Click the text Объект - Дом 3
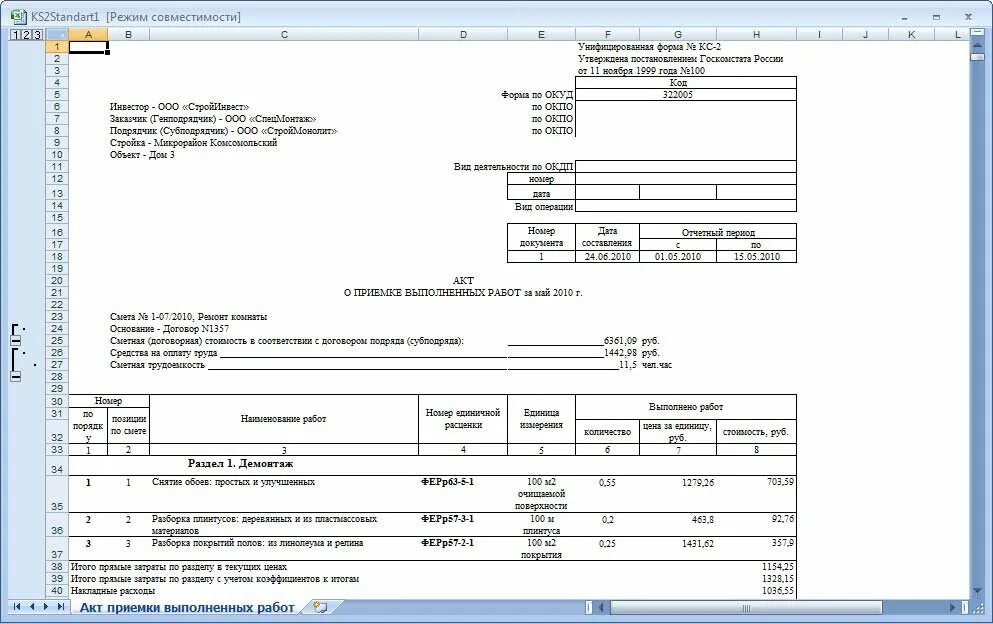 [142, 155]
